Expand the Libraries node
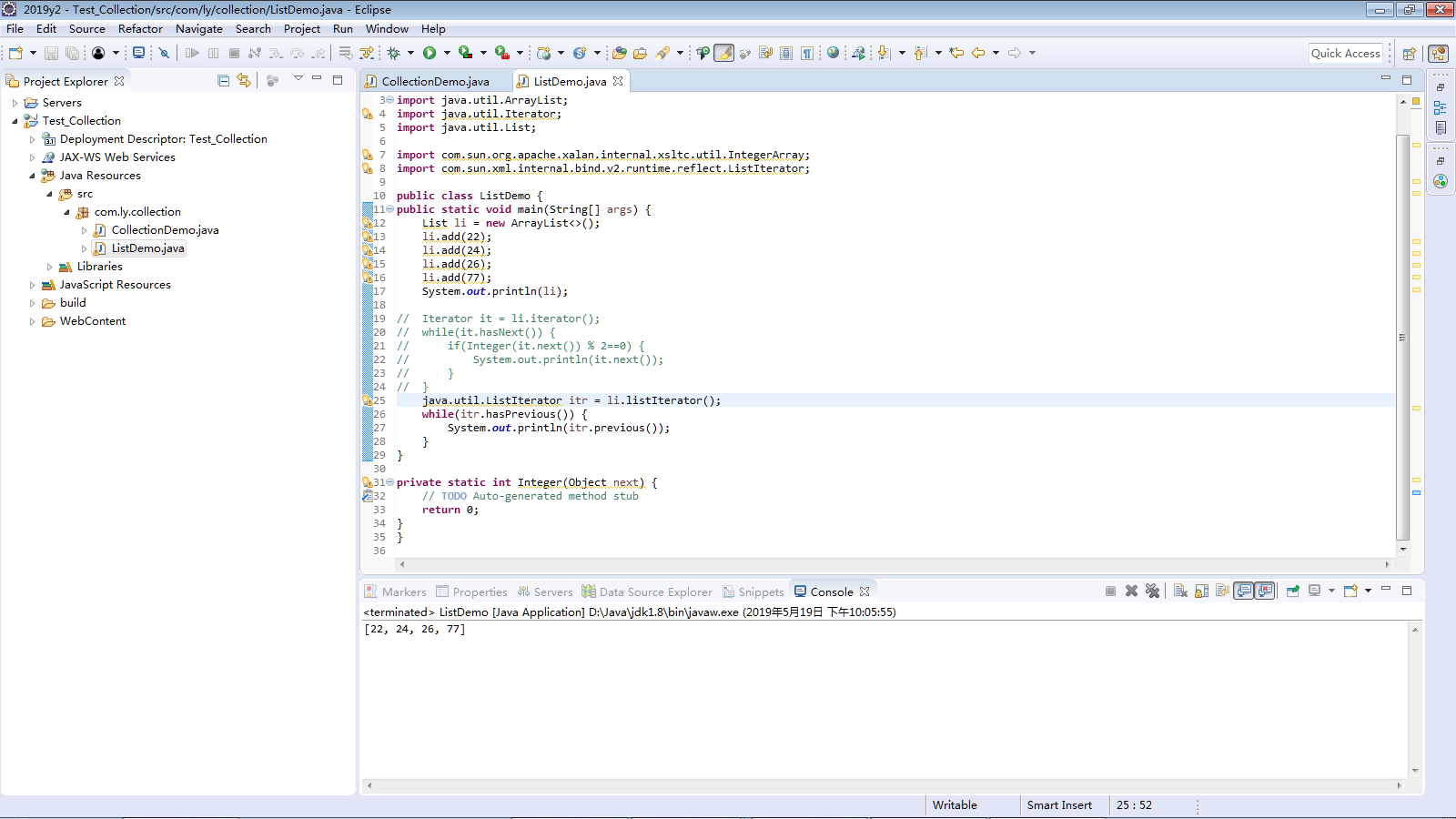 point(49,267)
